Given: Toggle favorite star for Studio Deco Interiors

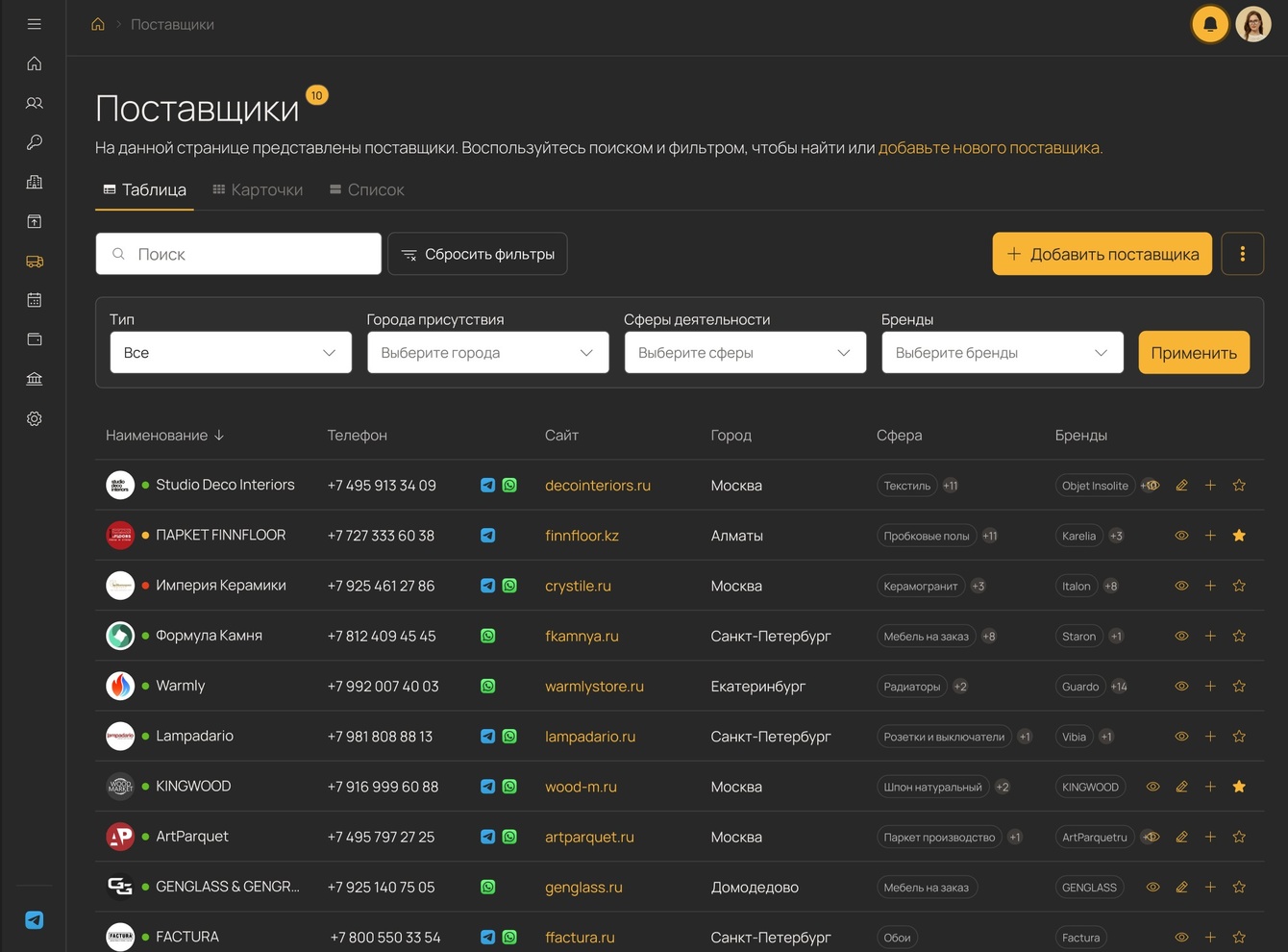Looking at the screenshot, I should click(1239, 486).
